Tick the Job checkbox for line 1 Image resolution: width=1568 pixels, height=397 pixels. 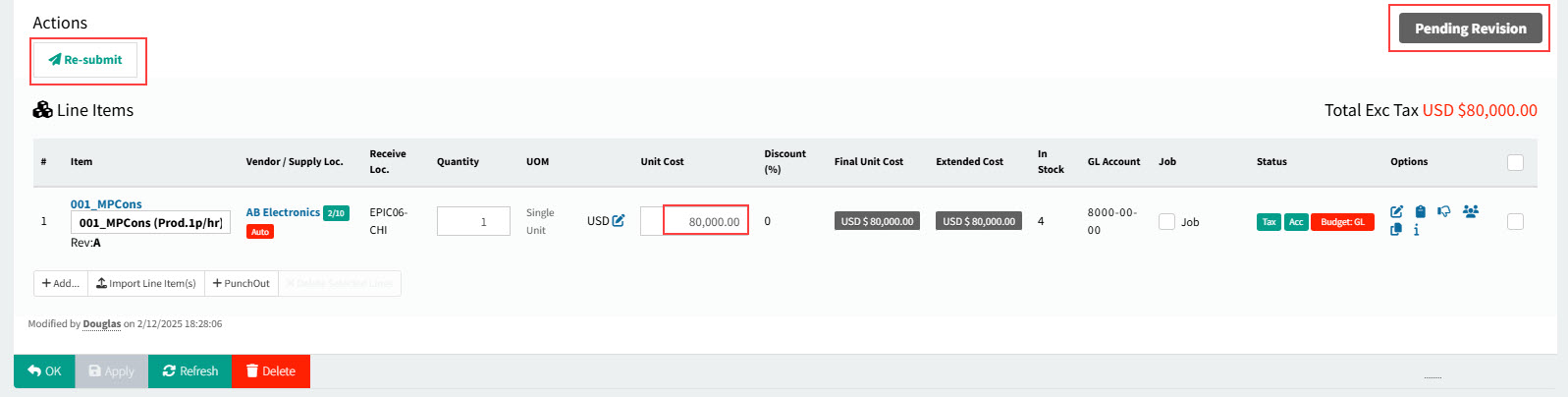(x=1166, y=222)
